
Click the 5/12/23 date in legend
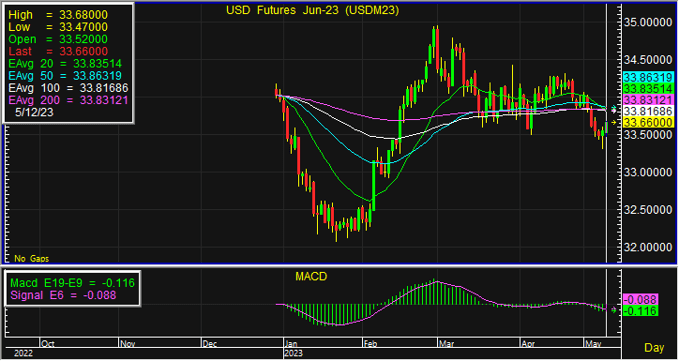[x=34, y=112]
